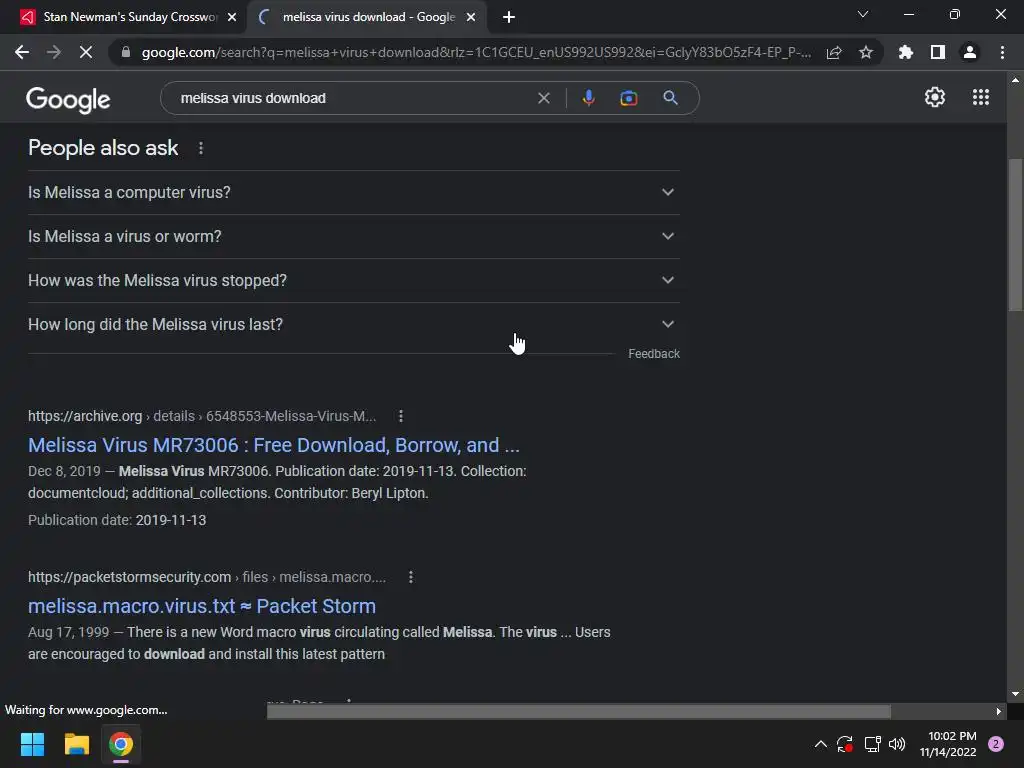Click network icon in system tray
Viewport: 1024px width, 768px height.
coord(872,744)
